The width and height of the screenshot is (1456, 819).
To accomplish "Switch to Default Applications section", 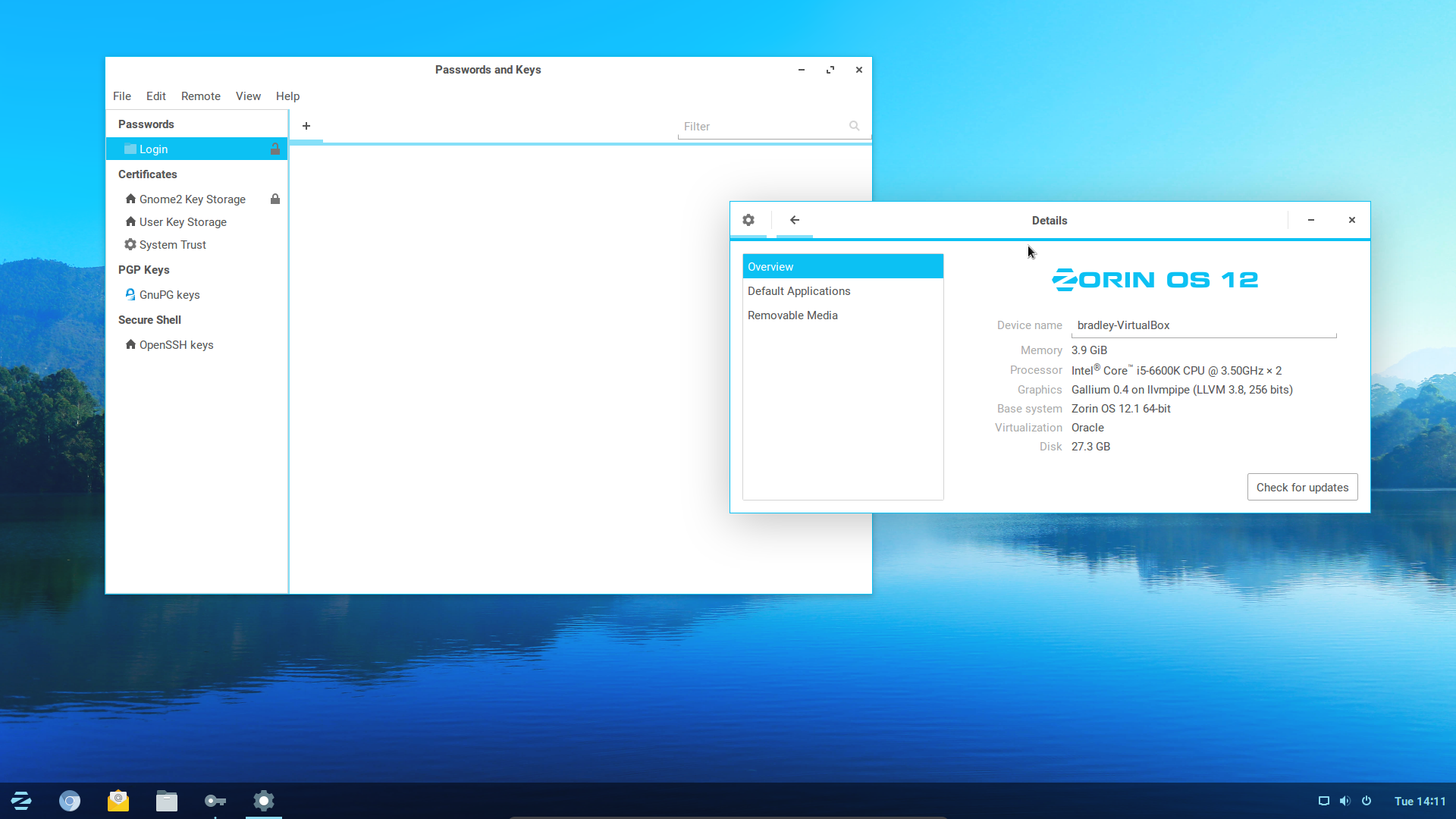I will (x=799, y=291).
